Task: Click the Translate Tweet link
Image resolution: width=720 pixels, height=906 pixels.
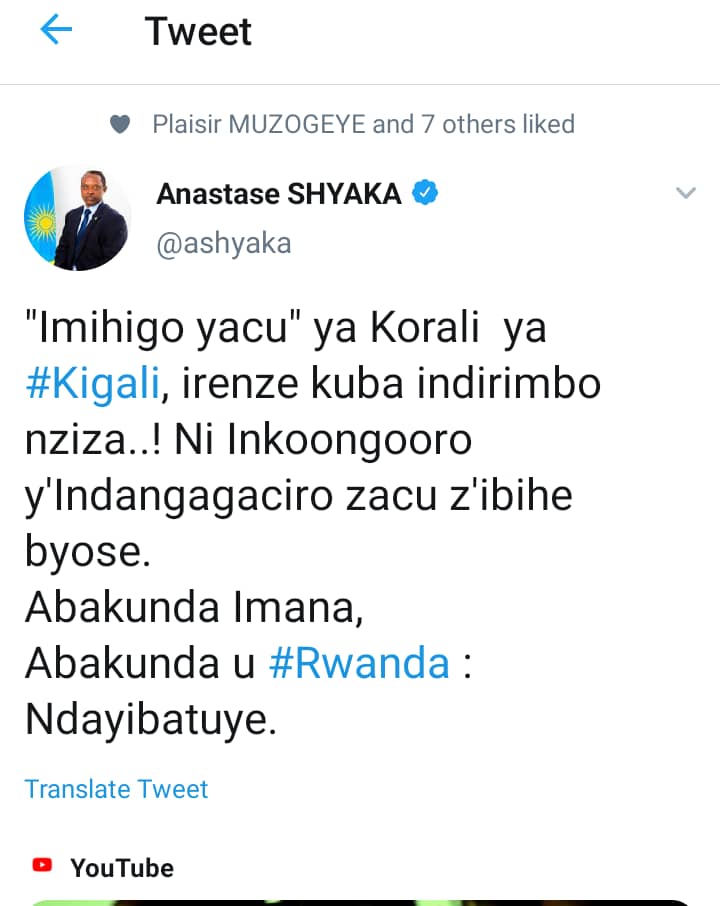Action: 116,789
